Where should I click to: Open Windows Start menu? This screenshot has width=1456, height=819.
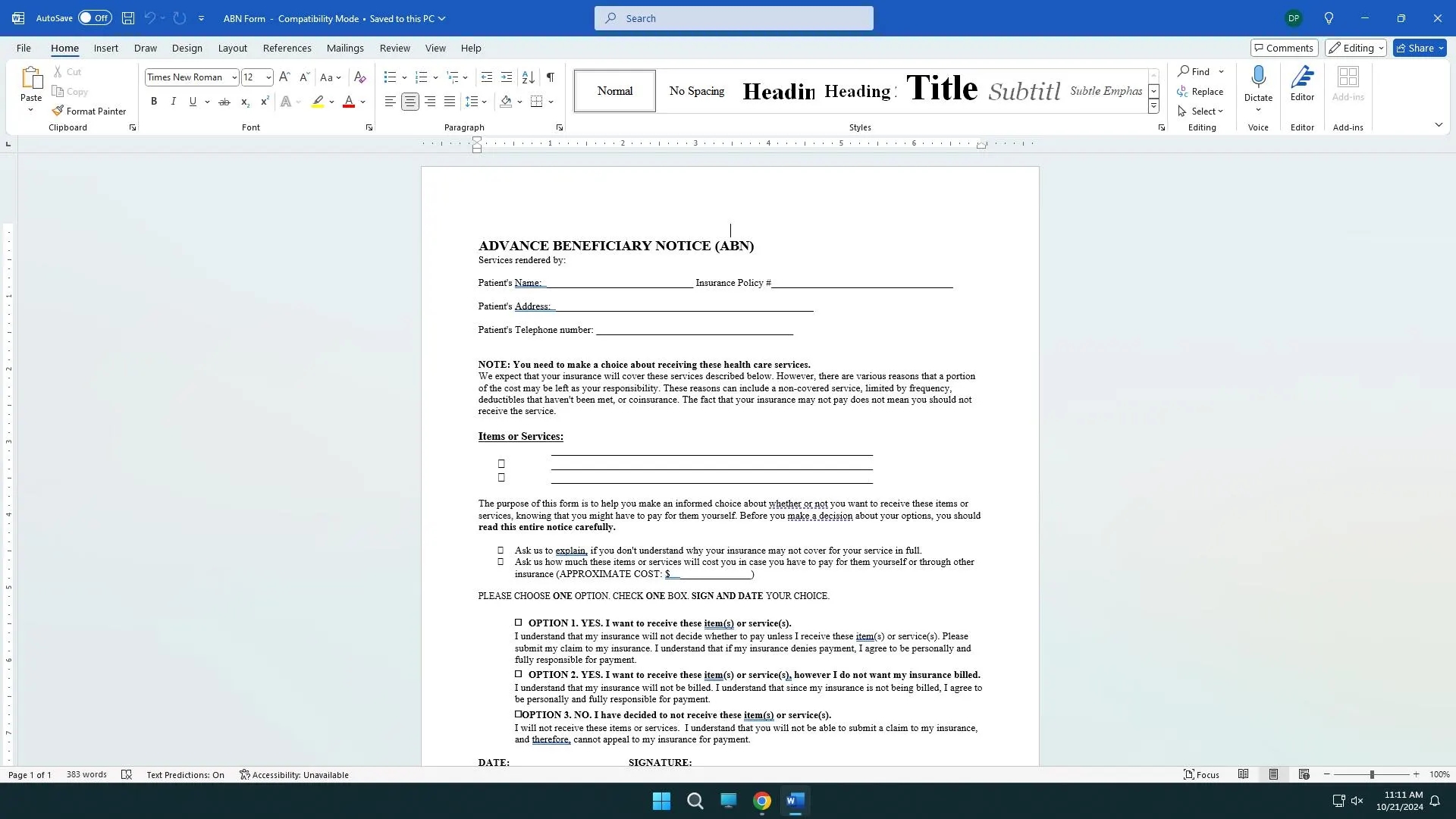[x=661, y=801]
